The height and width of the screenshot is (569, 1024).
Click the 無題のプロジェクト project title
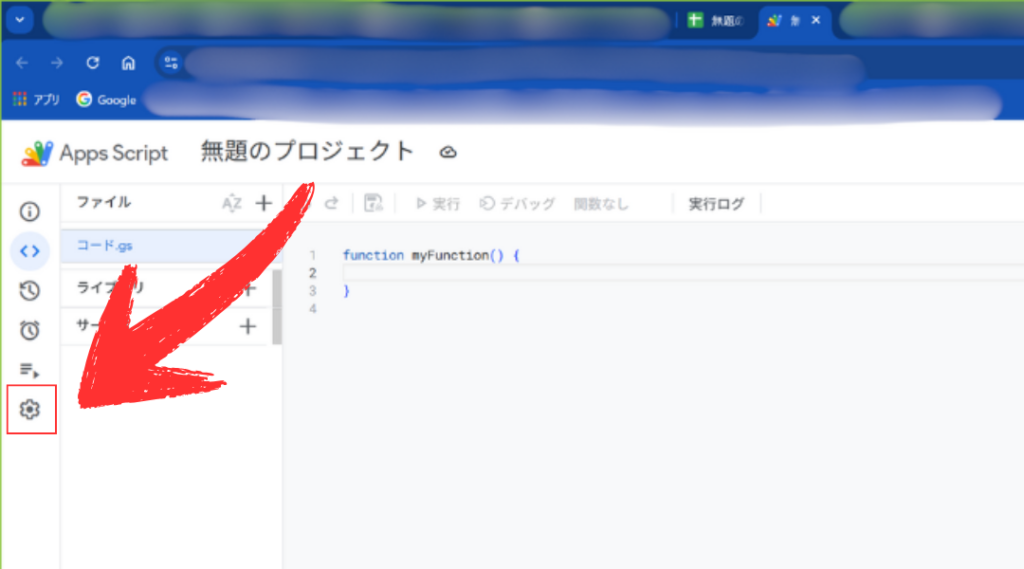tap(307, 152)
